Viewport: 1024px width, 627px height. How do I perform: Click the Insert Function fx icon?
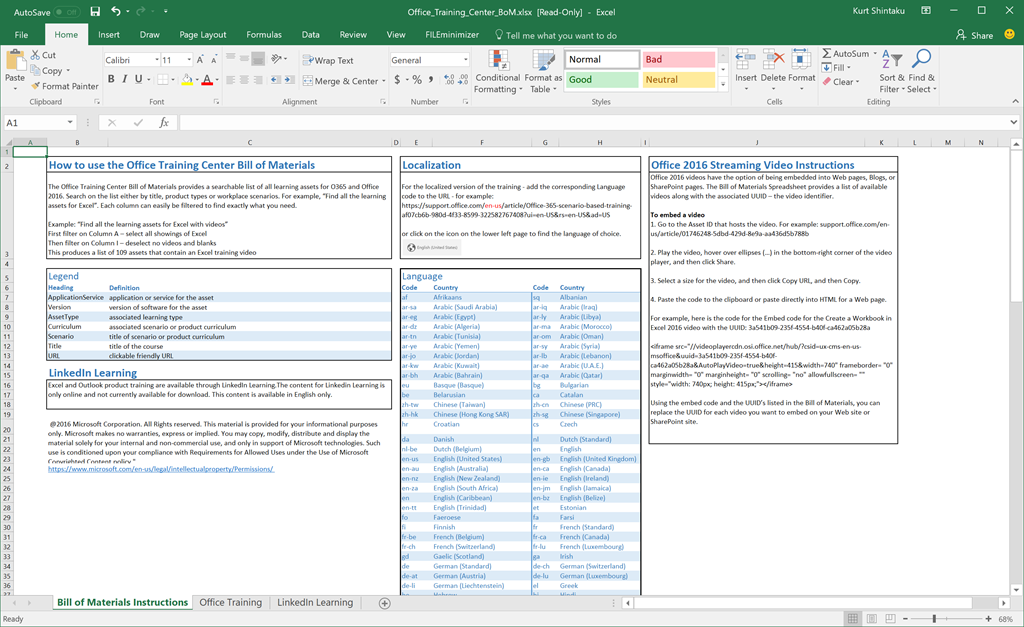click(x=163, y=123)
